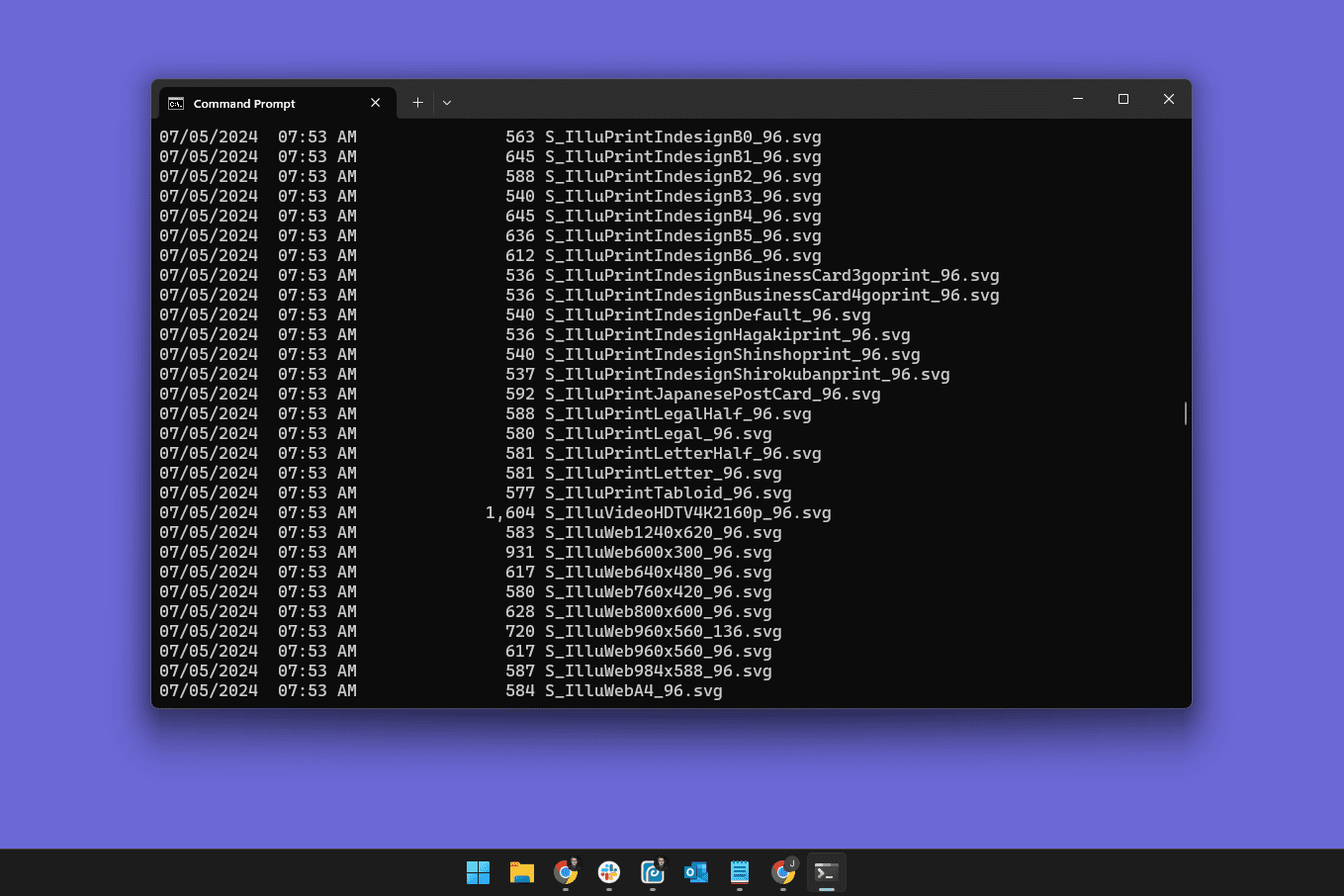Open the Chrome profile with the J avatar

(782, 872)
